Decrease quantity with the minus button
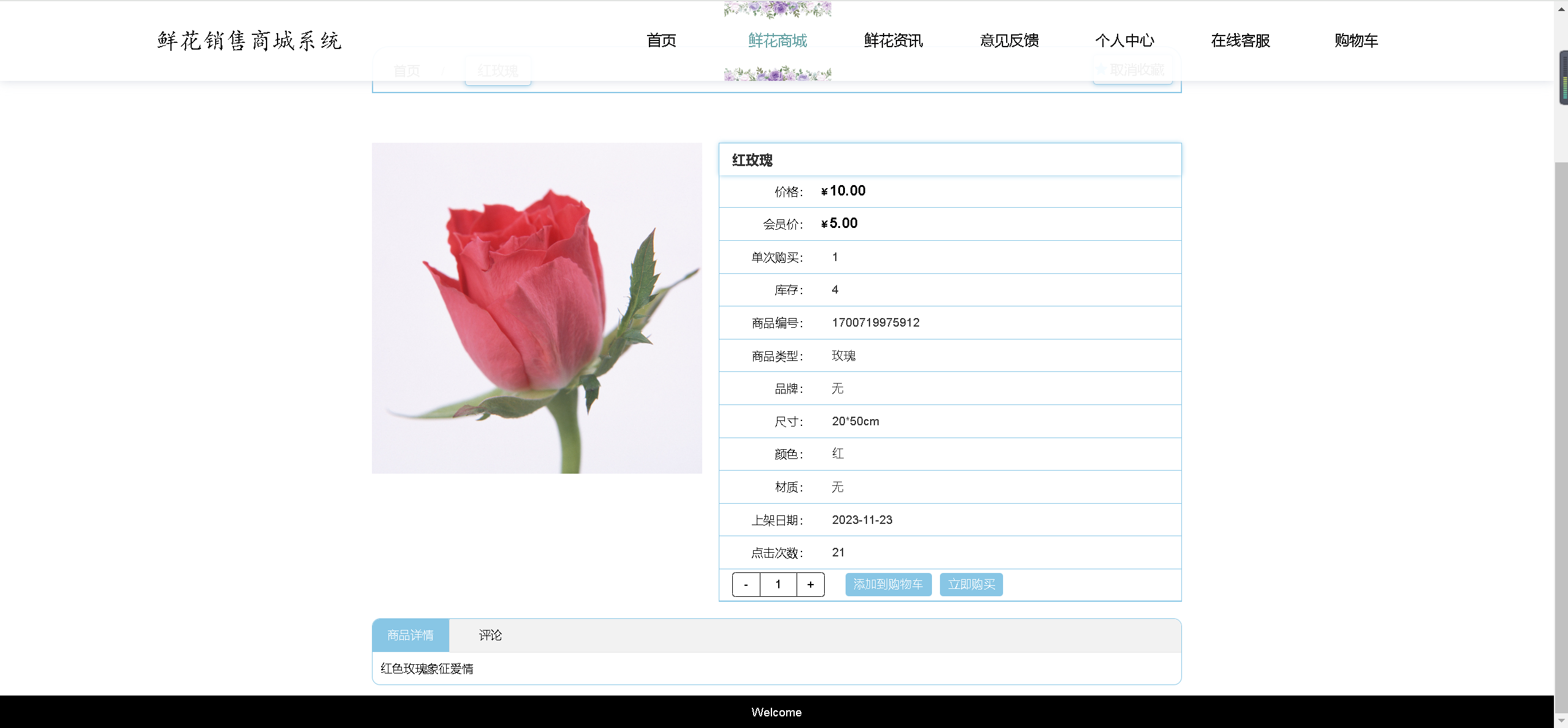 click(746, 585)
